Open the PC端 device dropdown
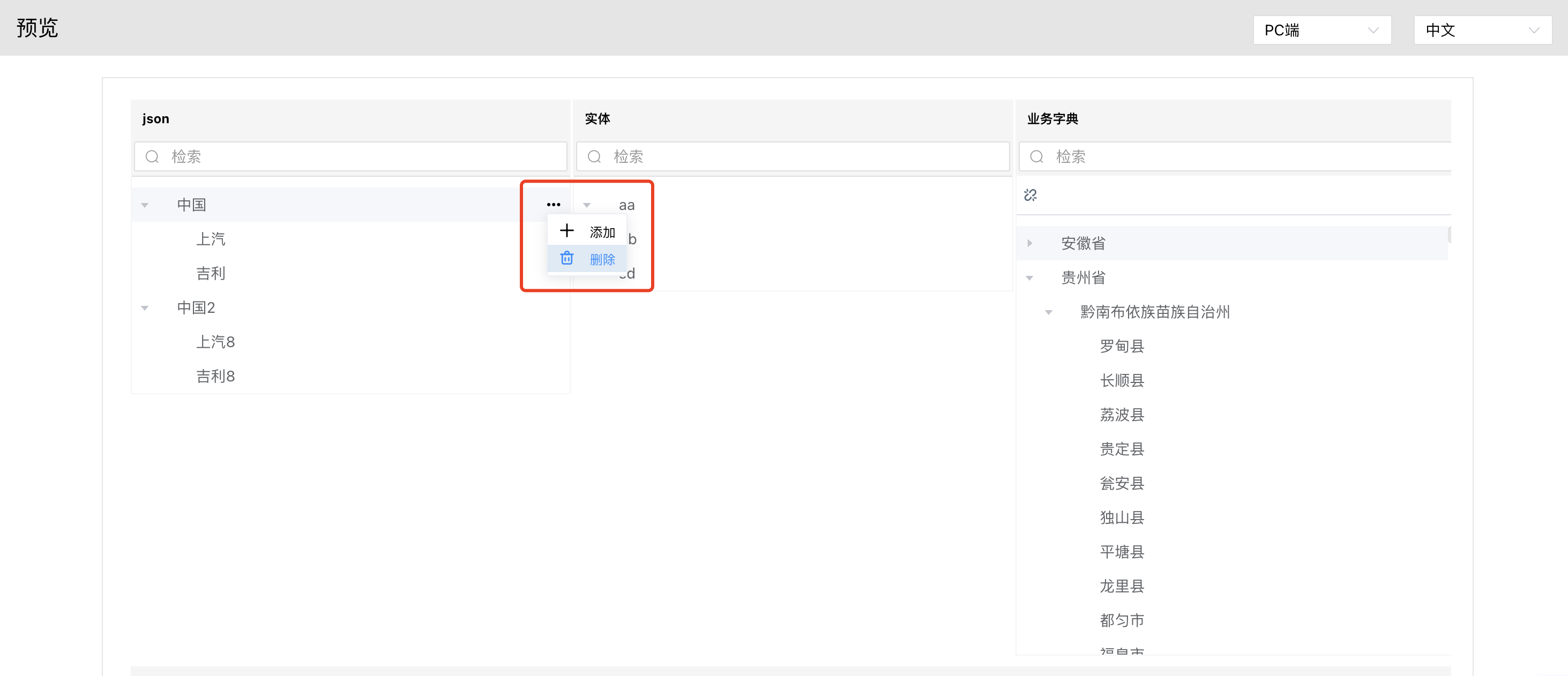Image resolution: width=1568 pixels, height=676 pixels. click(x=1321, y=30)
